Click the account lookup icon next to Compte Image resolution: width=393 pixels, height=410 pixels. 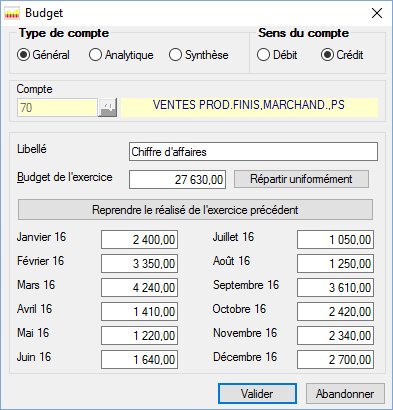tap(107, 108)
